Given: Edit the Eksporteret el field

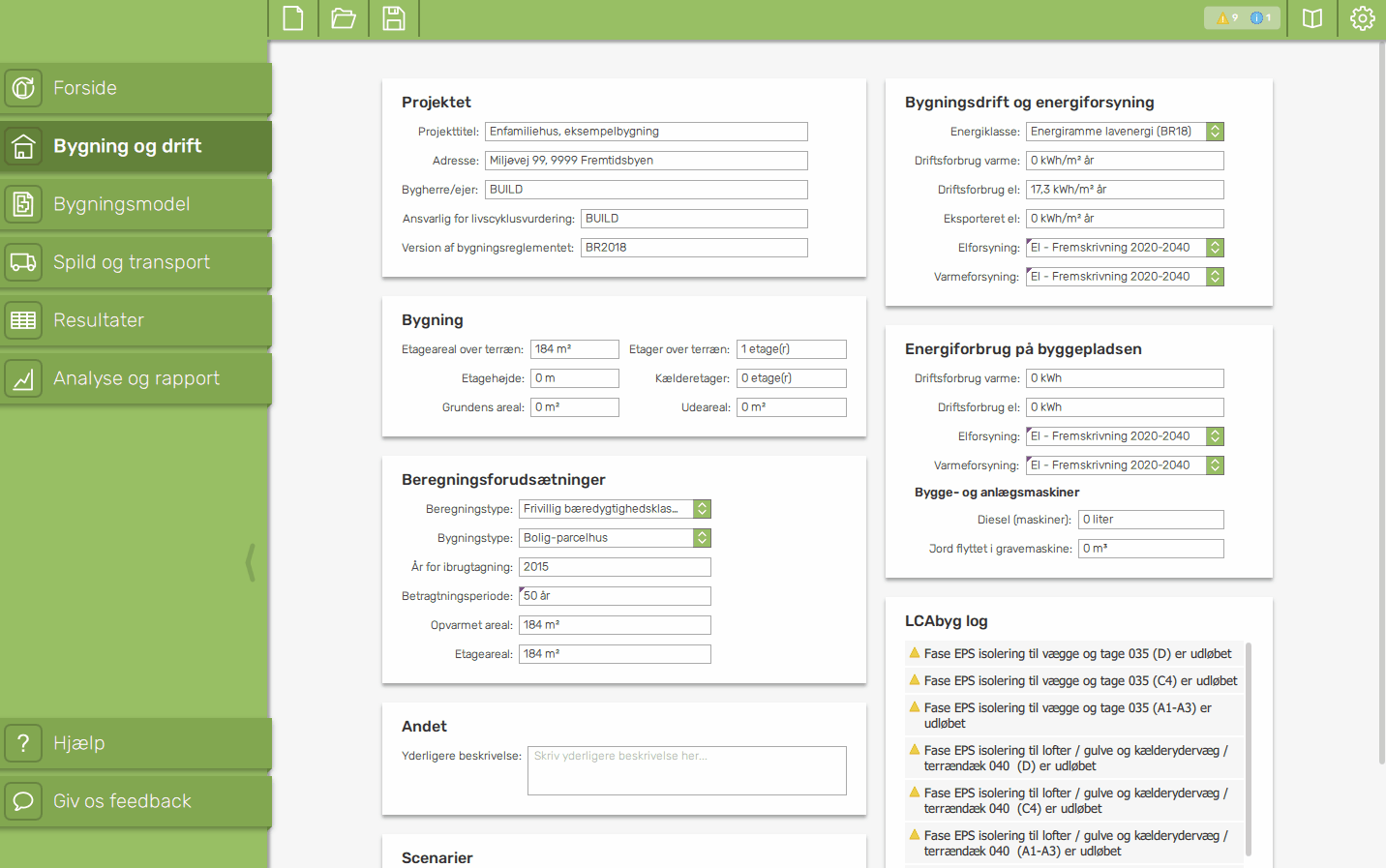Looking at the screenshot, I should click(1125, 219).
